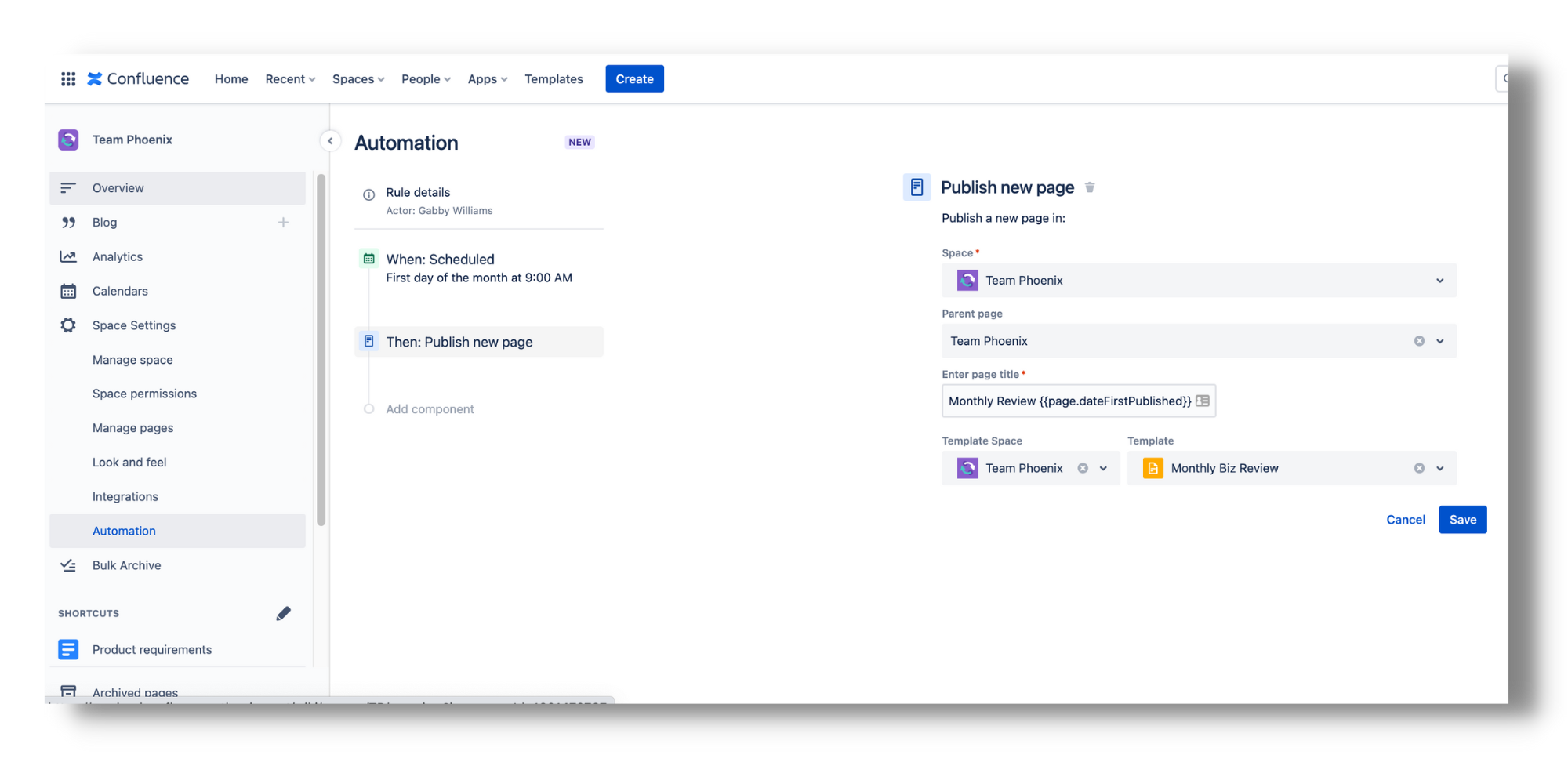Delete the Publish new page action
1568x784 pixels.
pos(1089,187)
